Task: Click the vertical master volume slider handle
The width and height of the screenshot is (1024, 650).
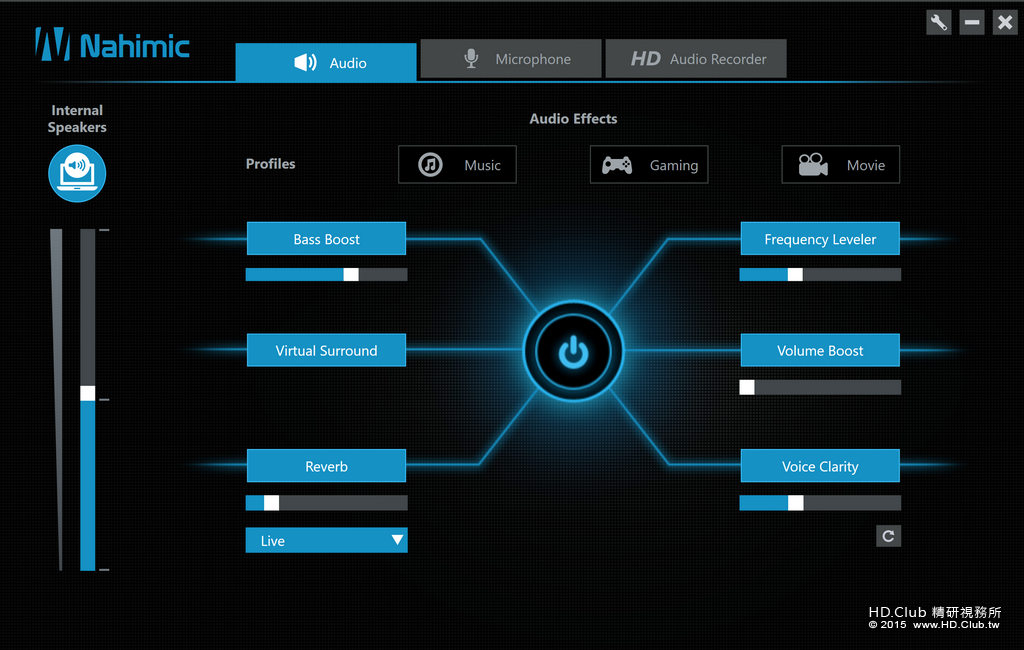Action: tap(88, 393)
